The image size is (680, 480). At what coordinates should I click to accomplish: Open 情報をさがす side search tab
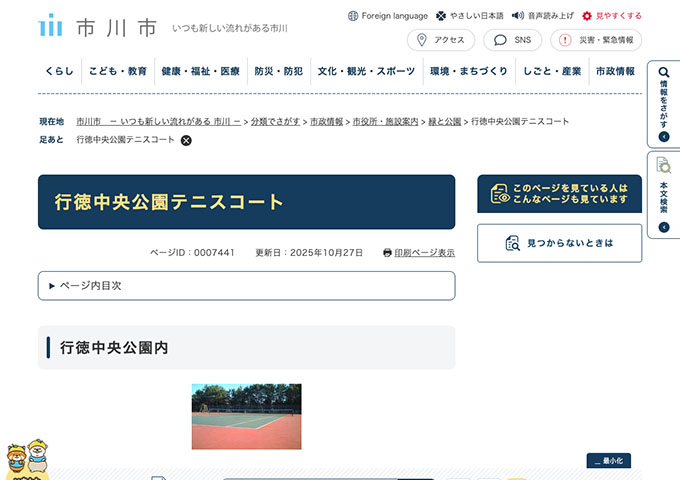click(664, 104)
